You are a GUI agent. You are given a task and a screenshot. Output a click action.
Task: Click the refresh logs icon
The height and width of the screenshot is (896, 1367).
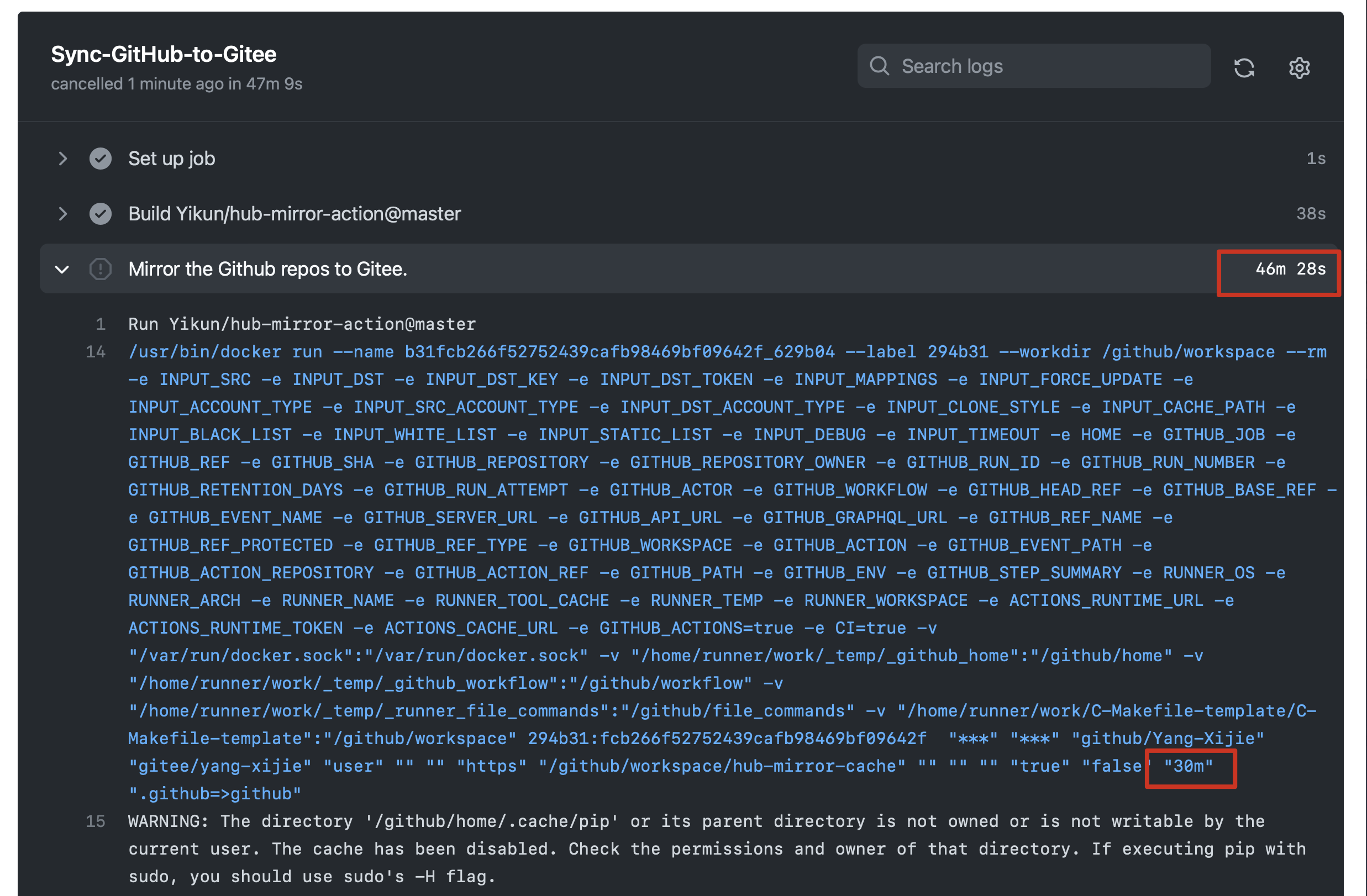pyautogui.click(x=1244, y=68)
